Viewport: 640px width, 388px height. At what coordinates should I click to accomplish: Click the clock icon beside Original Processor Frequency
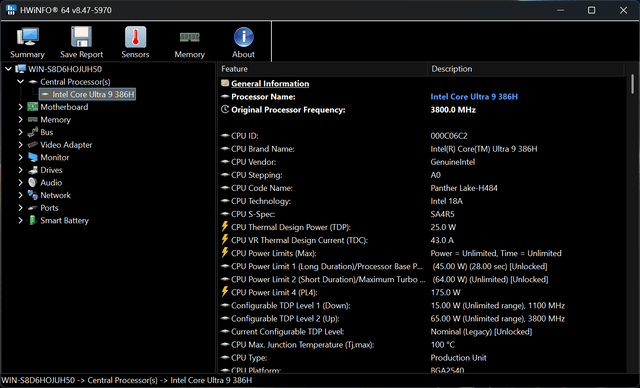[x=224, y=109]
